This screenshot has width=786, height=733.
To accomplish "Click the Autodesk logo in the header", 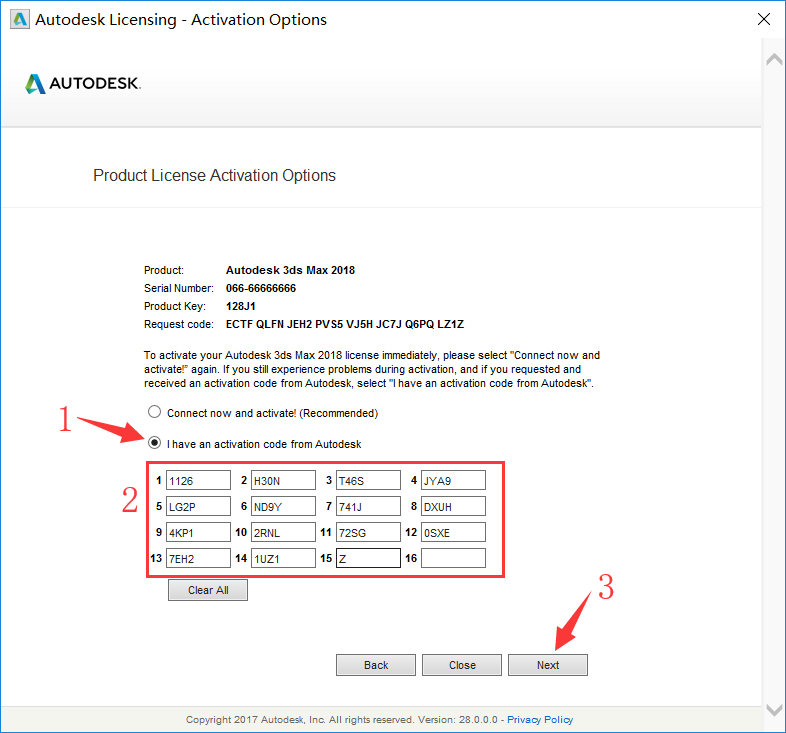I will click(x=83, y=83).
